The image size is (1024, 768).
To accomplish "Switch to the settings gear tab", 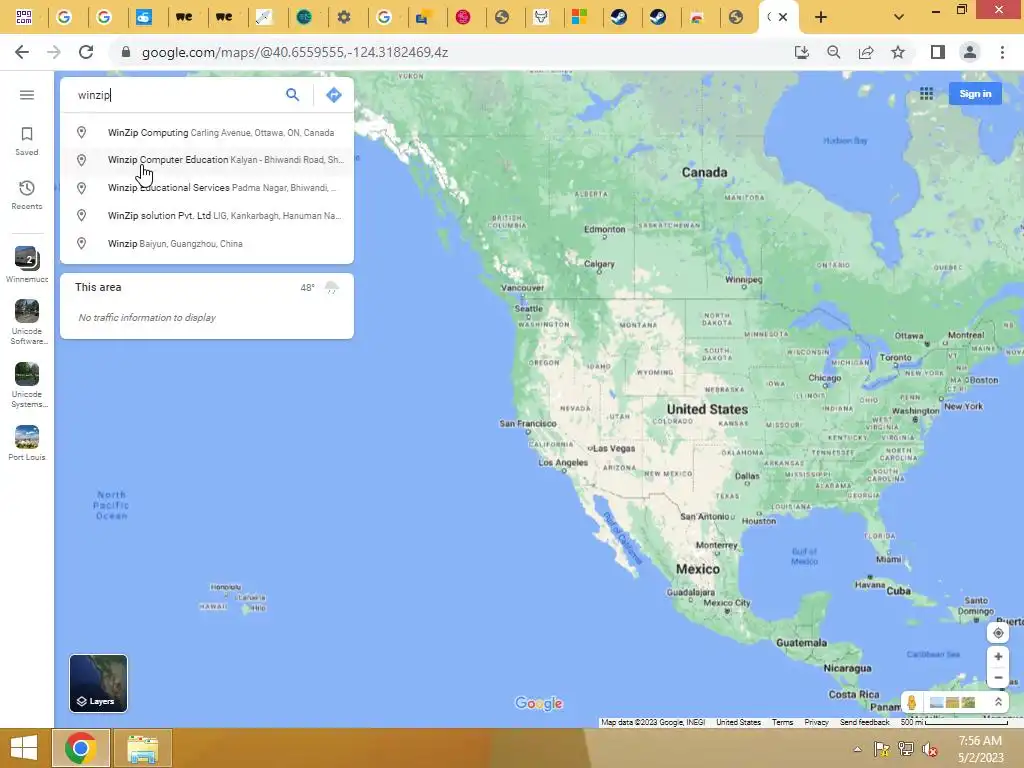I will point(344,17).
